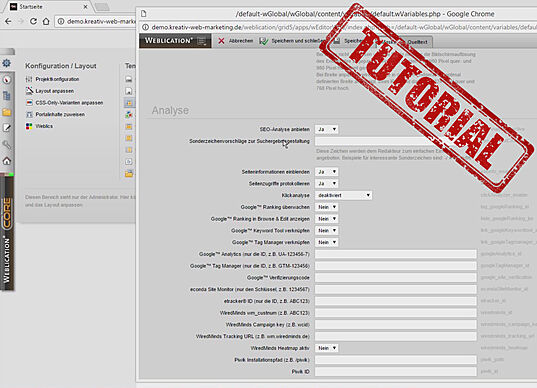The width and height of the screenshot is (537, 388).
Task: Click the colorful Weblics squares icon
Action: click(29, 126)
